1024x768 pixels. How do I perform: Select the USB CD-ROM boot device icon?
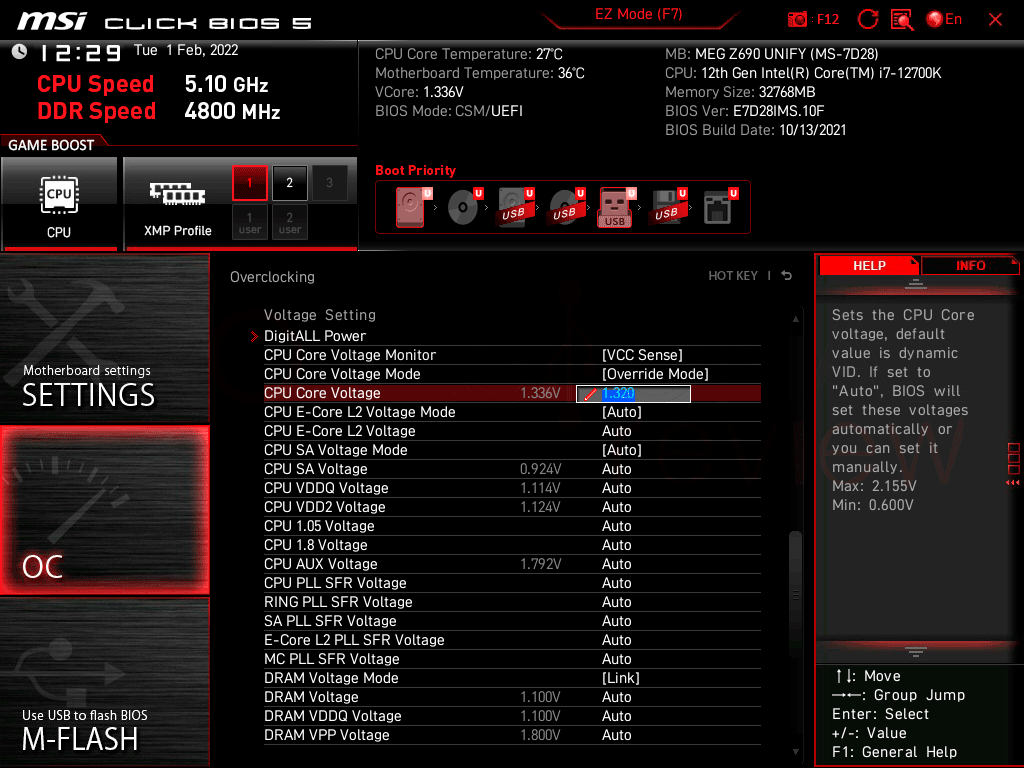(x=566, y=207)
